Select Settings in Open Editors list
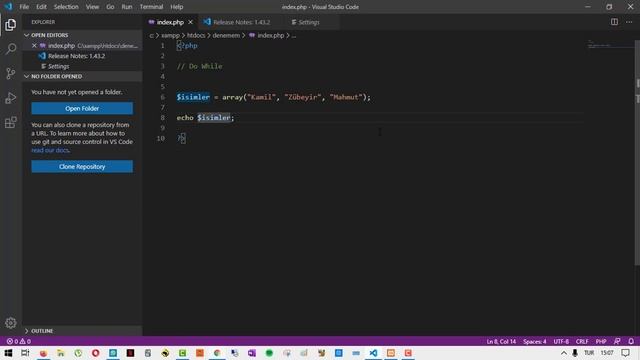The height and width of the screenshot is (360, 640). (82, 66)
